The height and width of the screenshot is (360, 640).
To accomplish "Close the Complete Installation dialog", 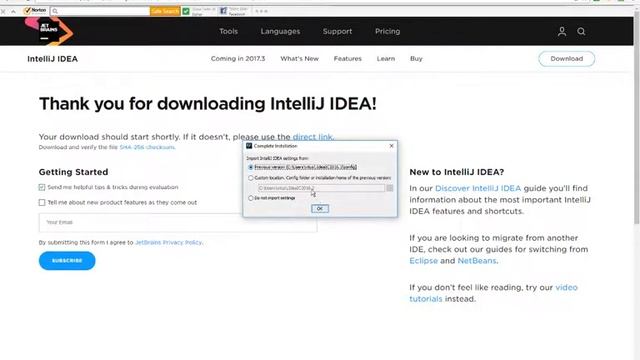I will 391,146.
